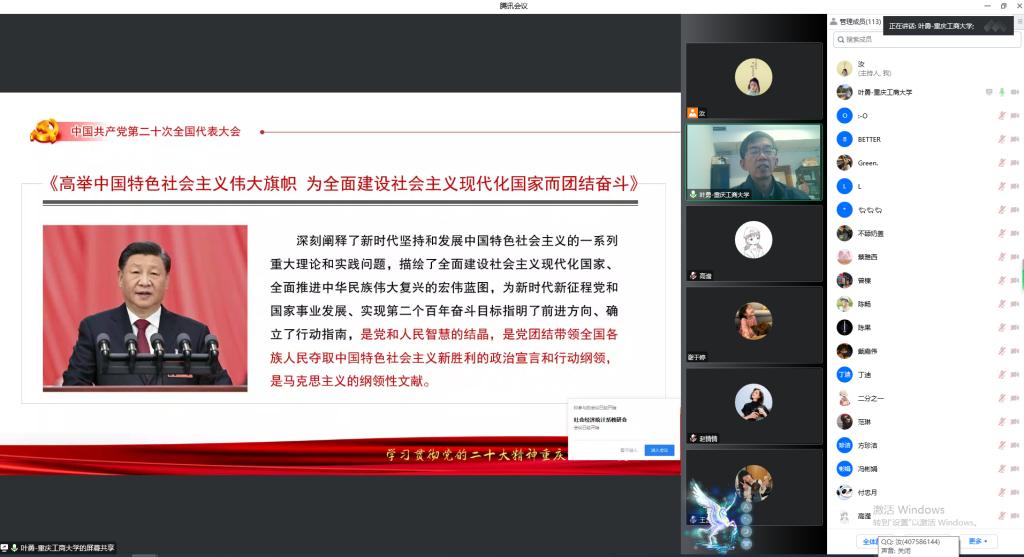Click inside the 搜索成员 search field
Viewport: 1024px width, 557px height.
pyautogui.click(x=920, y=40)
